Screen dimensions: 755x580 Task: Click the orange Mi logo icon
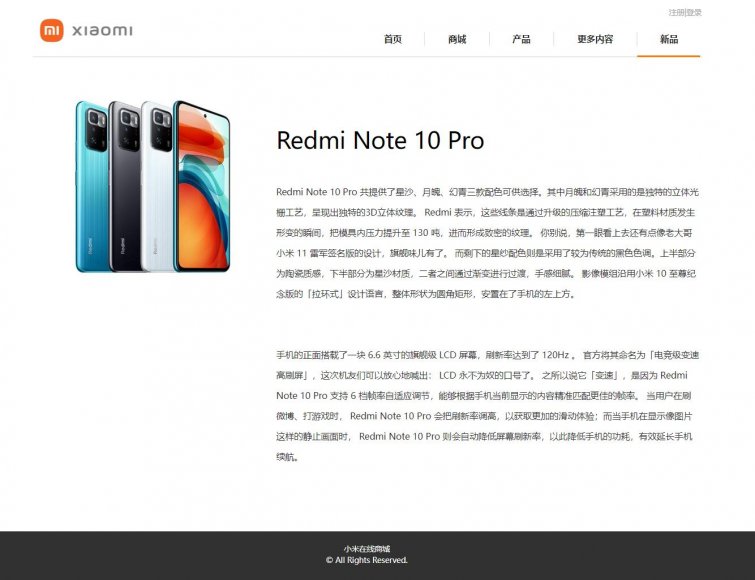[x=52, y=30]
